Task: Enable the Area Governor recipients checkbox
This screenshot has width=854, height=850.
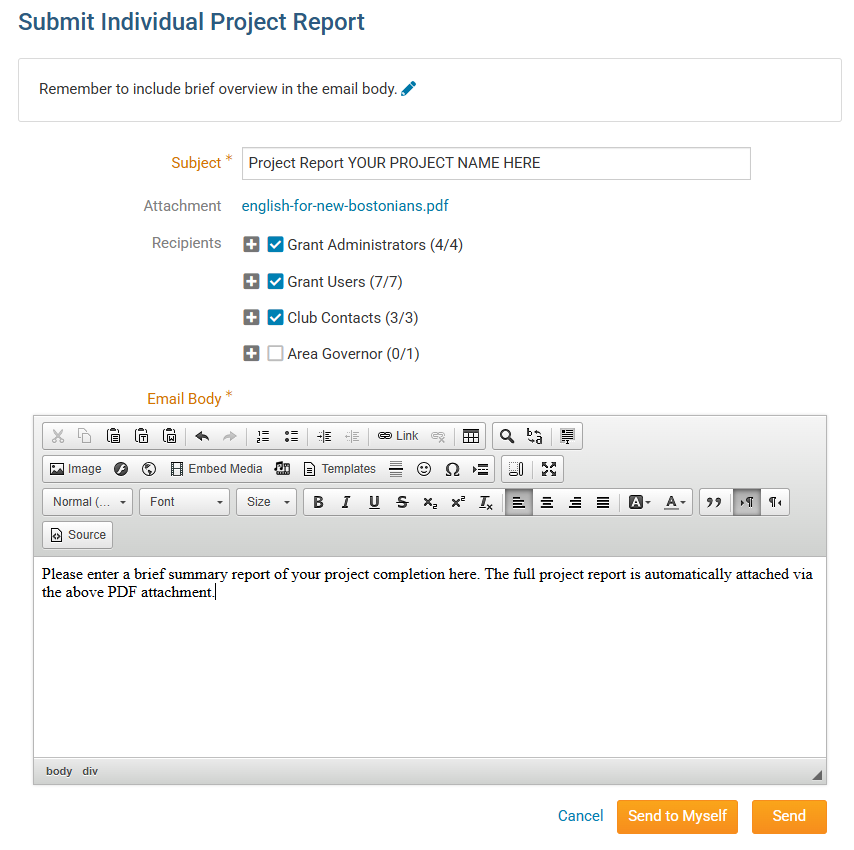Action: 276,353
